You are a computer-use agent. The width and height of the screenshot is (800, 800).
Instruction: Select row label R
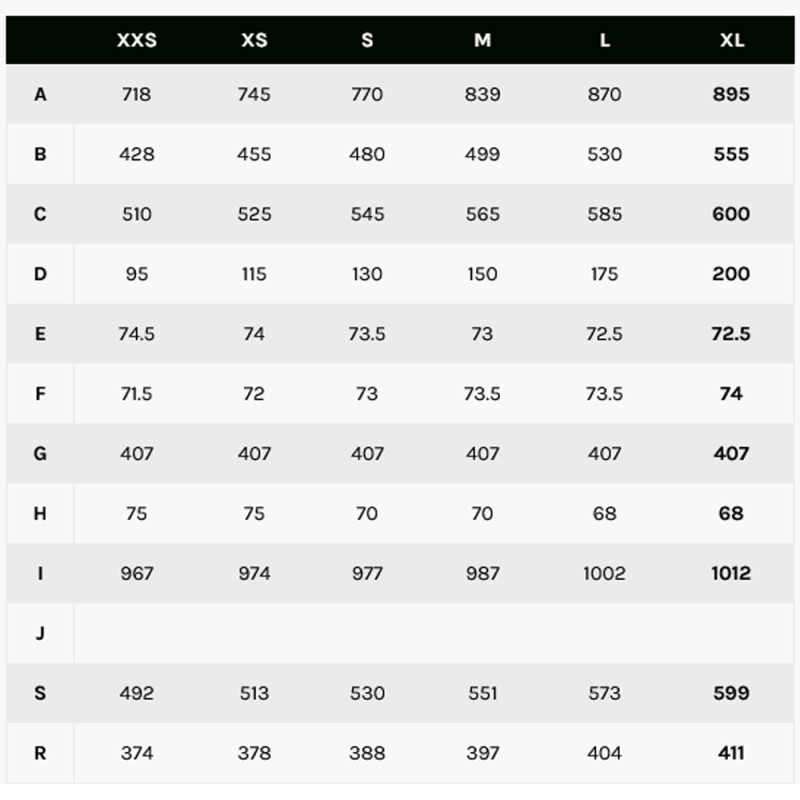[x=40, y=753]
